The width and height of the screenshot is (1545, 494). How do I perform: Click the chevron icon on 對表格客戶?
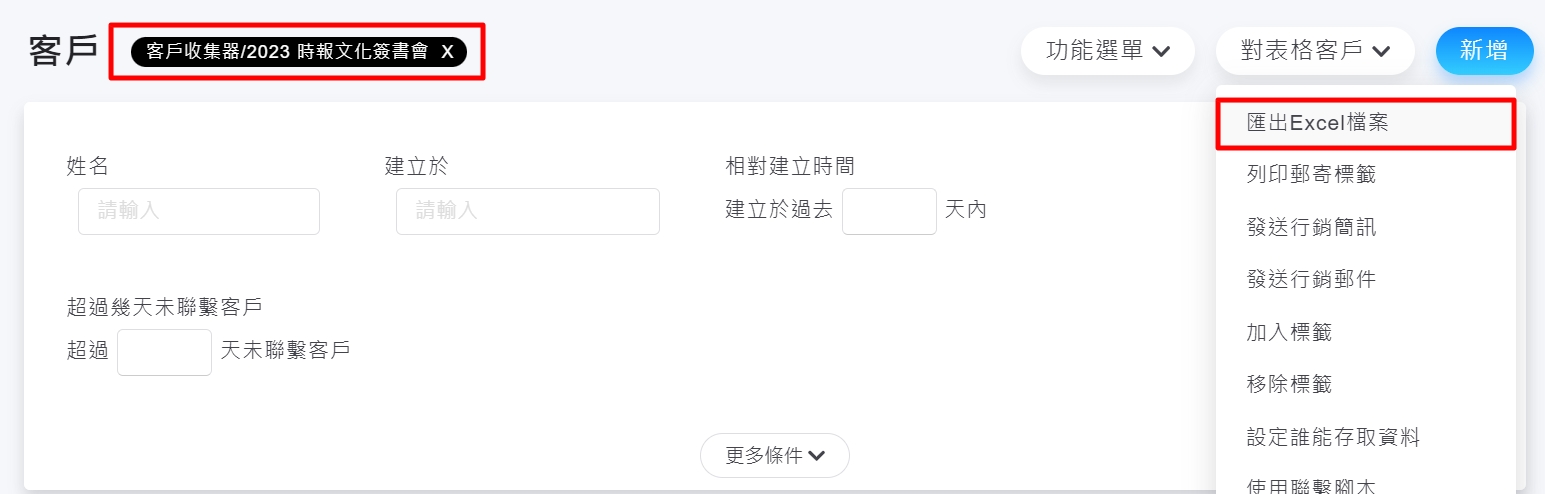1381,52
